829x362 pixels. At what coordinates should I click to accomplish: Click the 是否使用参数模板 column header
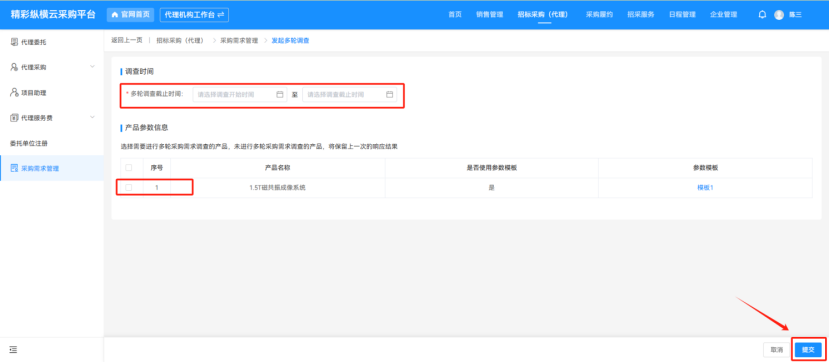coord(492,168)
